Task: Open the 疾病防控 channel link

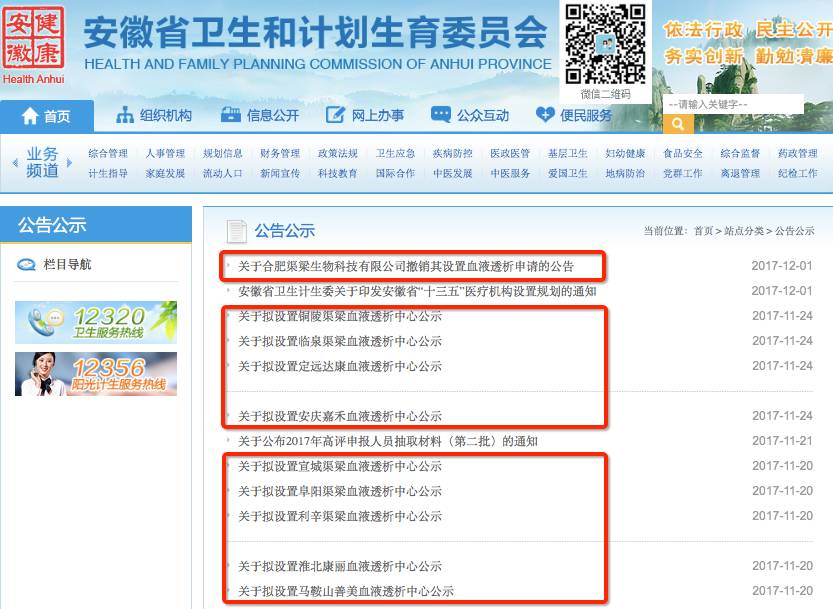Action: (x=453, y=154)
